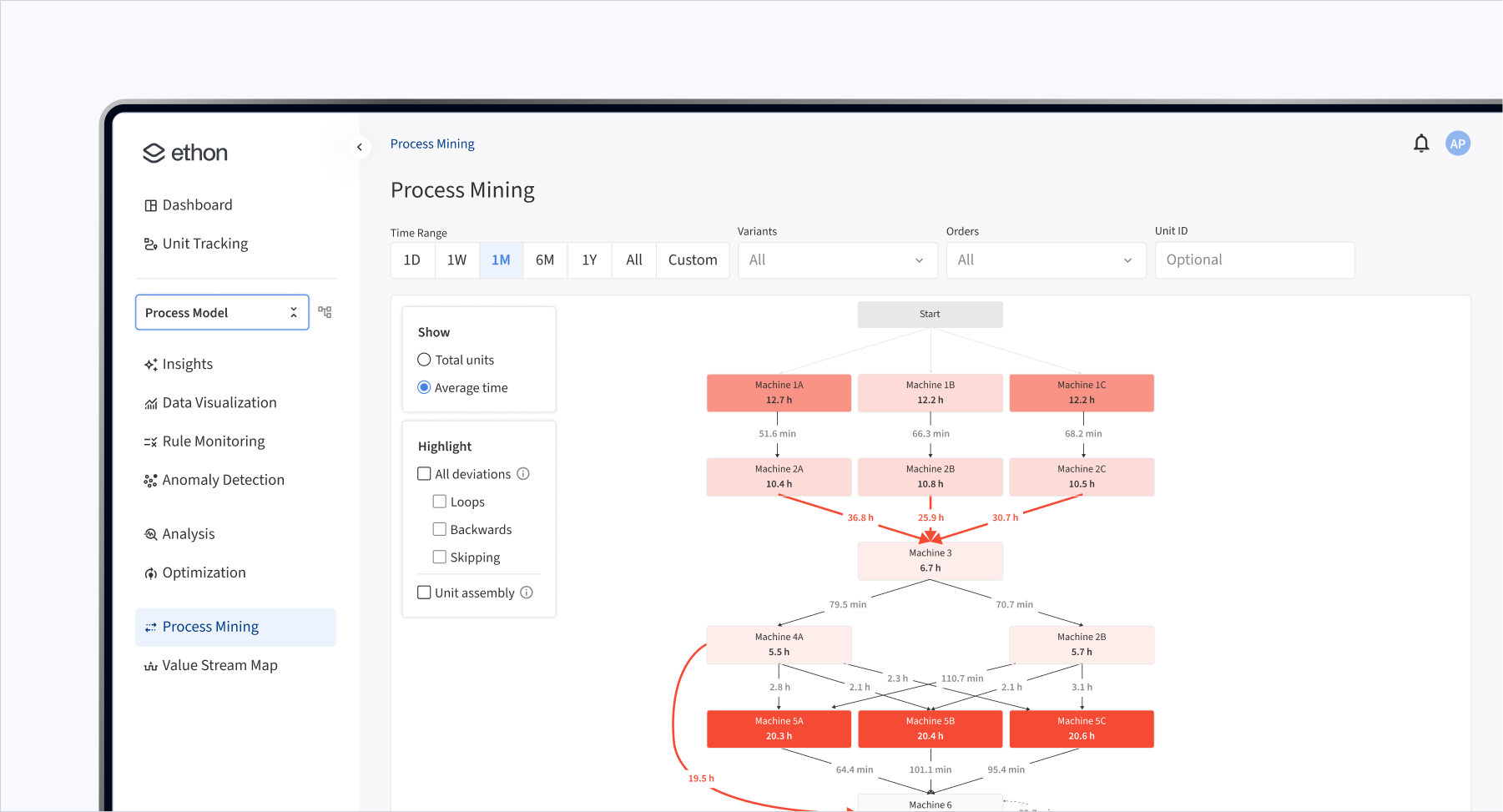Click the Optimization icon in sidebar
Screen dimensions: 1503x812
tap(150, 572)
